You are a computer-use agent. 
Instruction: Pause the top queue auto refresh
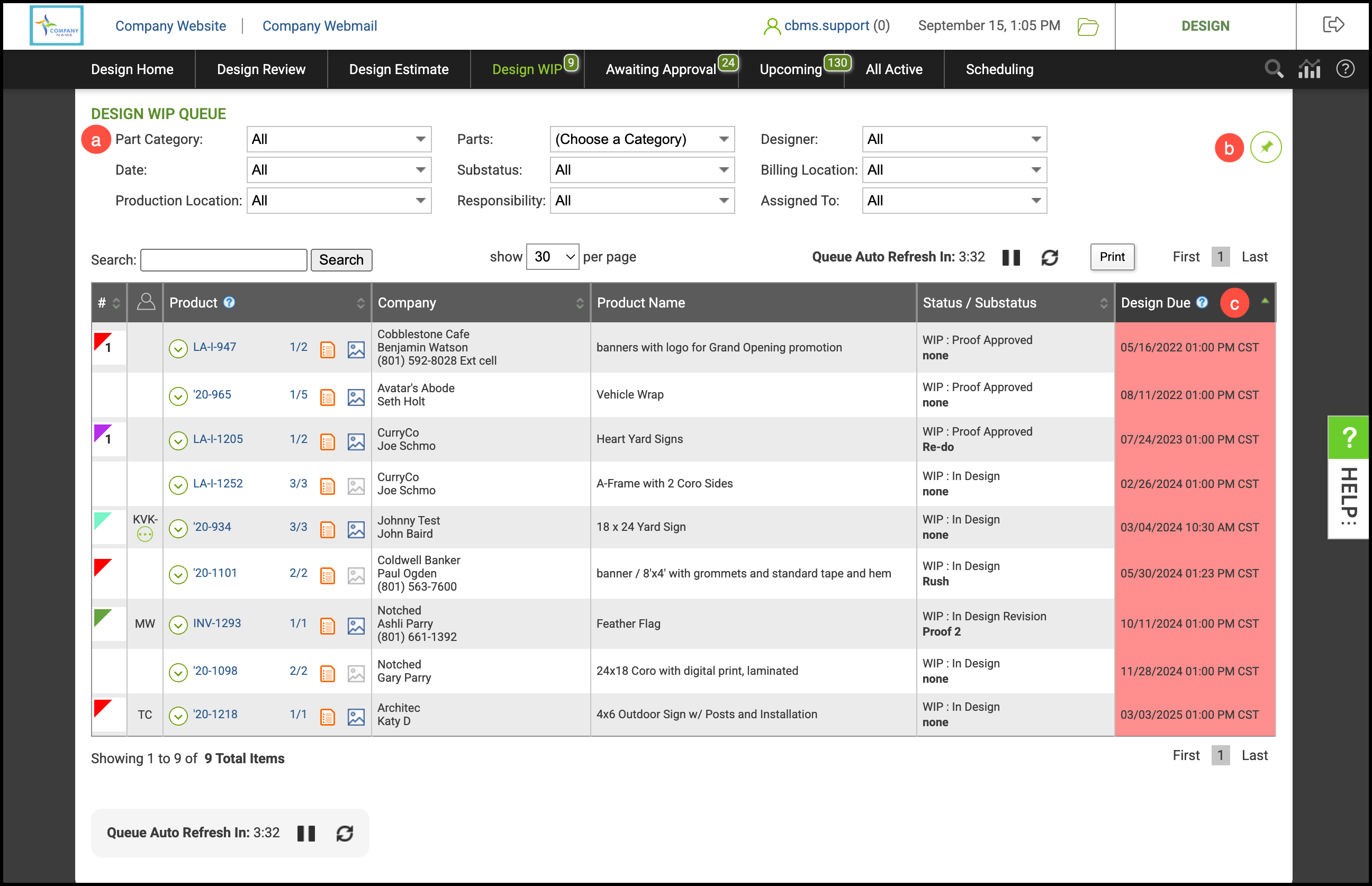point(1010,257)
